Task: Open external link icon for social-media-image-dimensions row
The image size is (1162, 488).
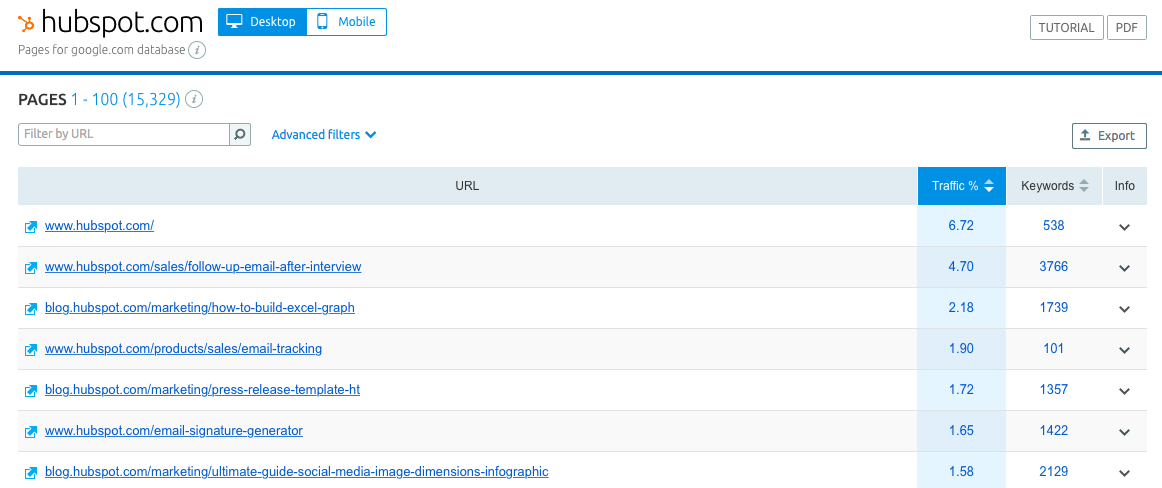Action: tap(31, 472)
